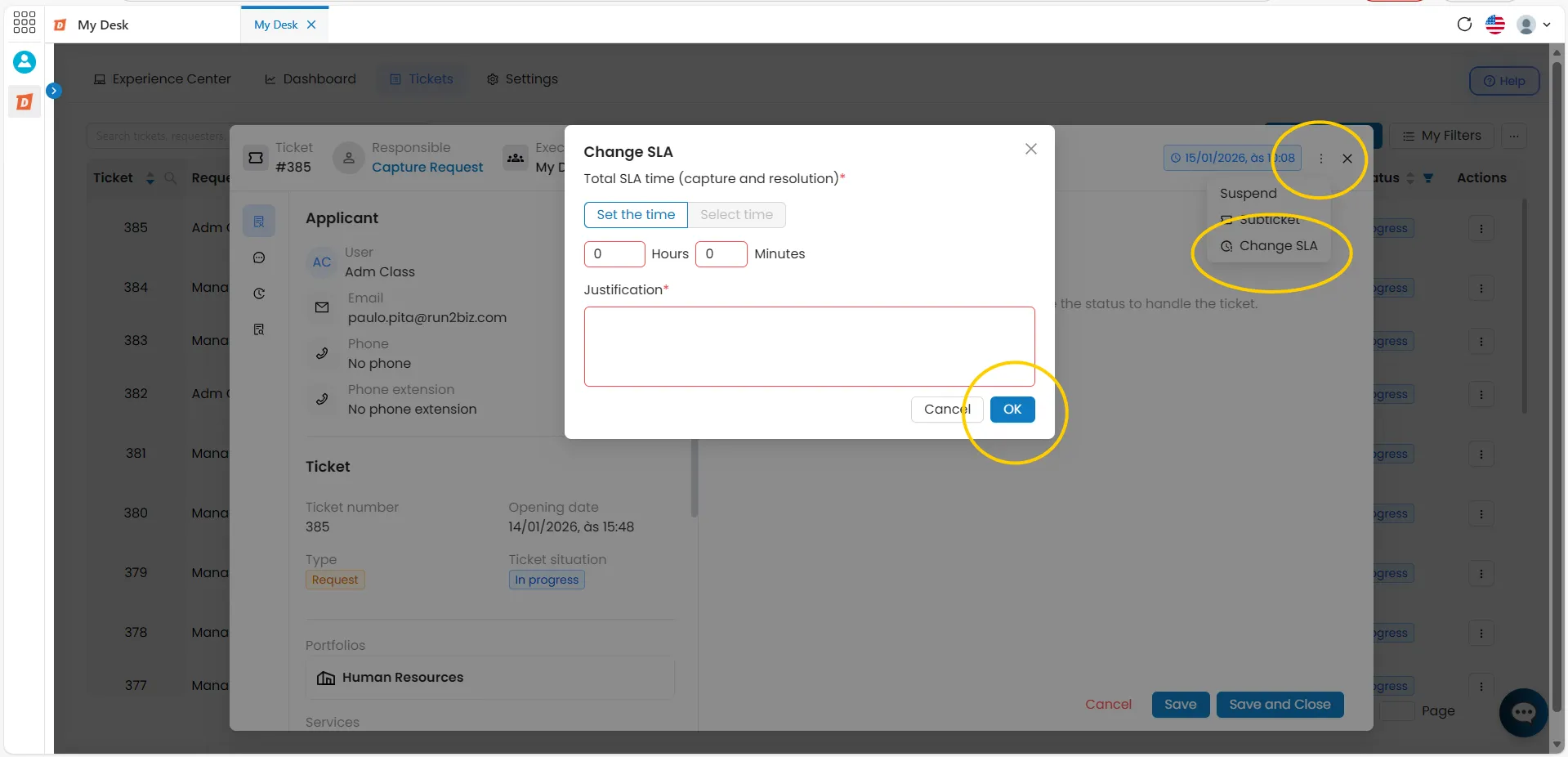Click the Help button

(1504, 81)
